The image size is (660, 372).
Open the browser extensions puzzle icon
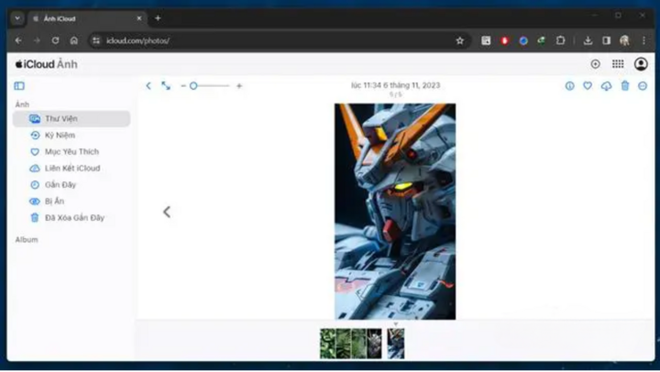560,40
